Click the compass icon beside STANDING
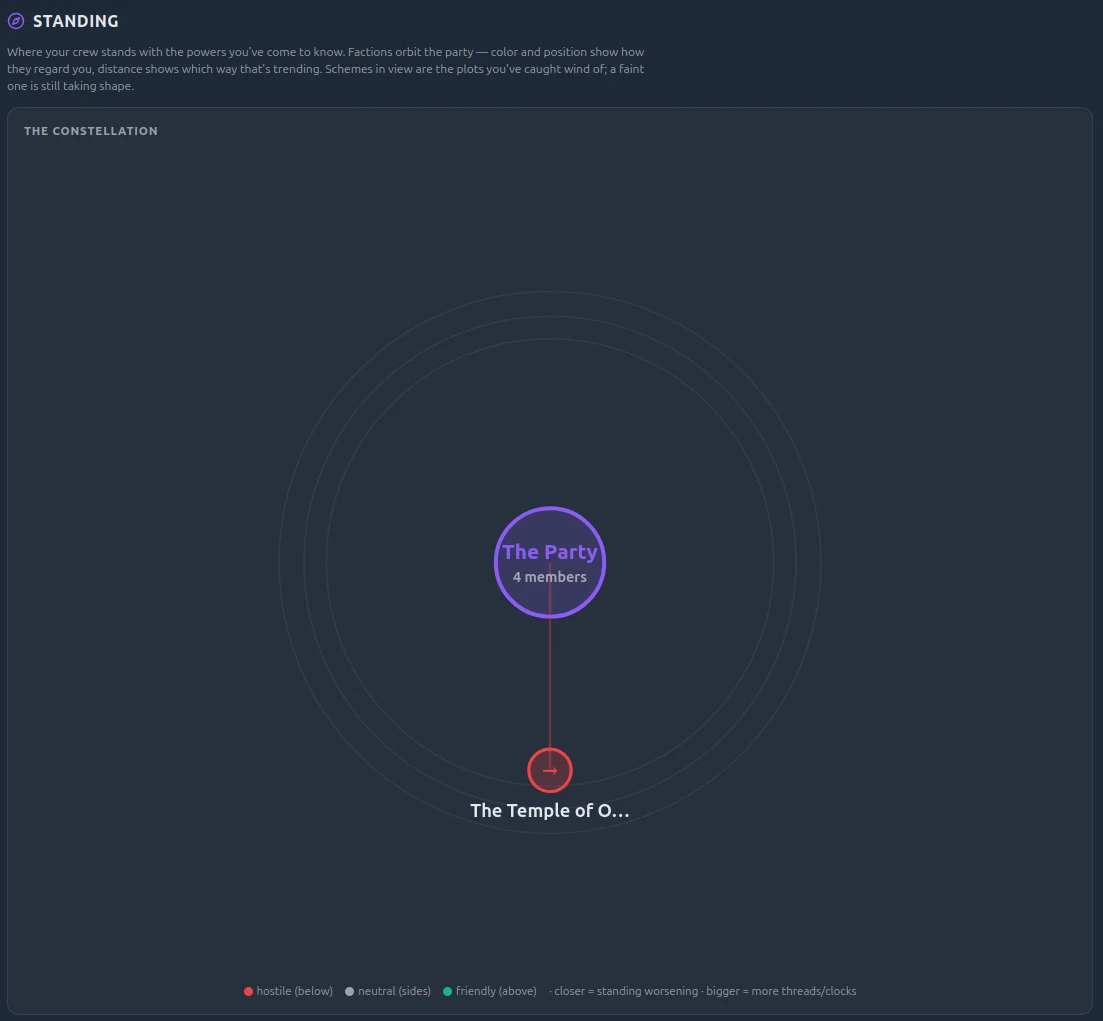Viewport: 1103px width, 1021px height. (x=15, y=21)
